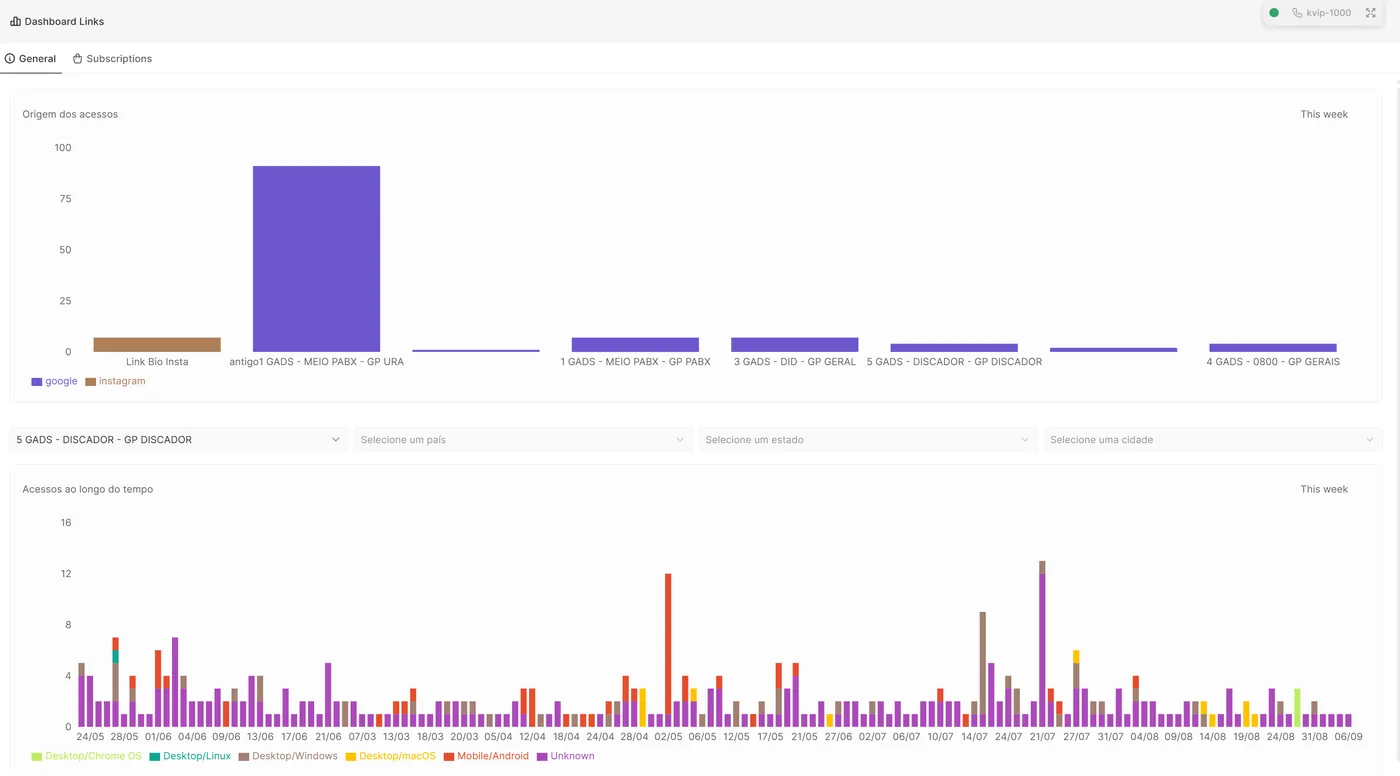Click the 06/09 date on the time axis

[x=1348, y=737]
